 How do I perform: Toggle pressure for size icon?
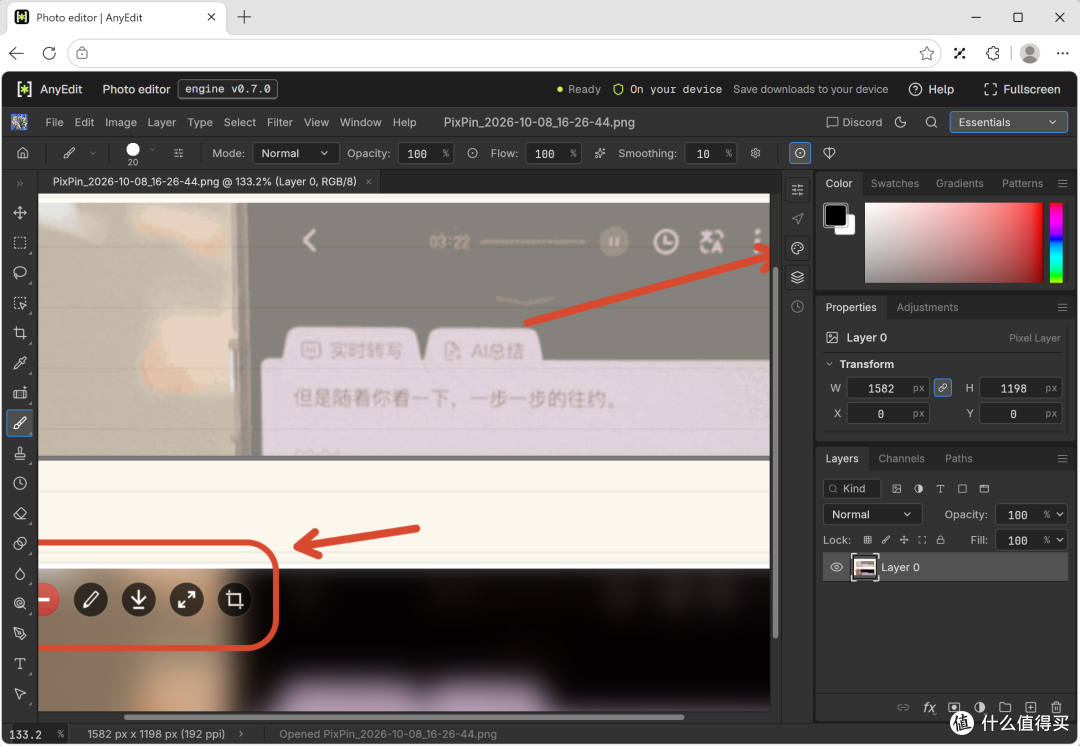pyautogui.click(x=800, y=153)
